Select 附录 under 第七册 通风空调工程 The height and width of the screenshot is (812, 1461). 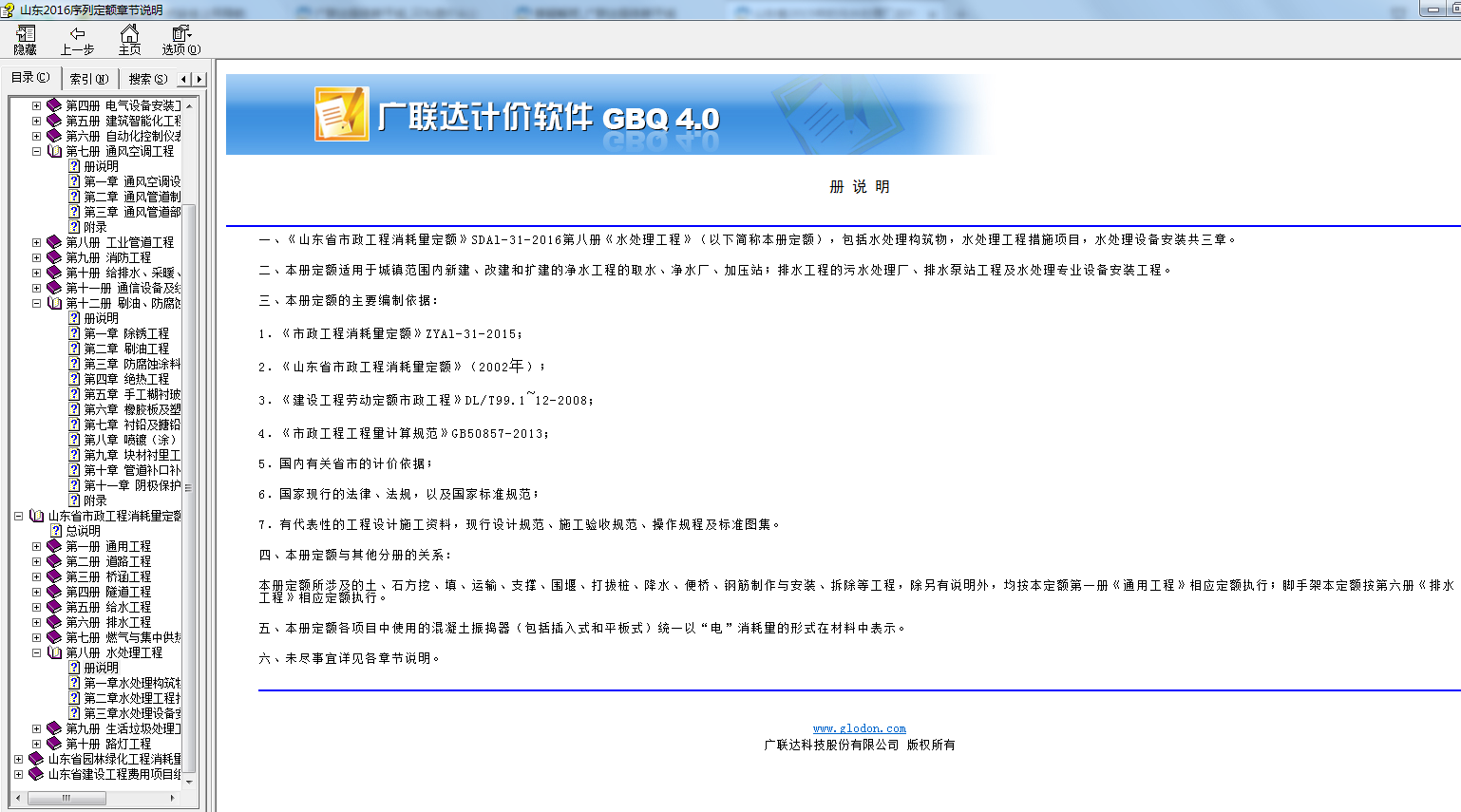tap(95, 227)
